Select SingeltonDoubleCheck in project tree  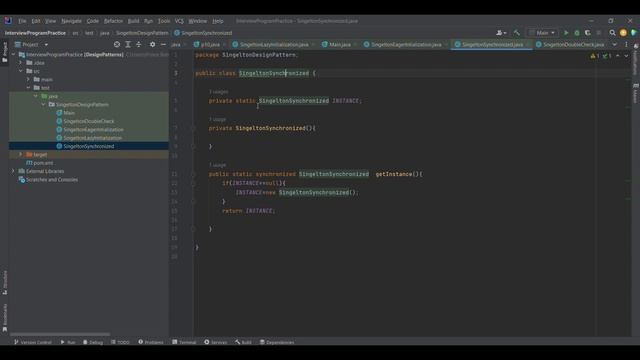click(89, 121)
